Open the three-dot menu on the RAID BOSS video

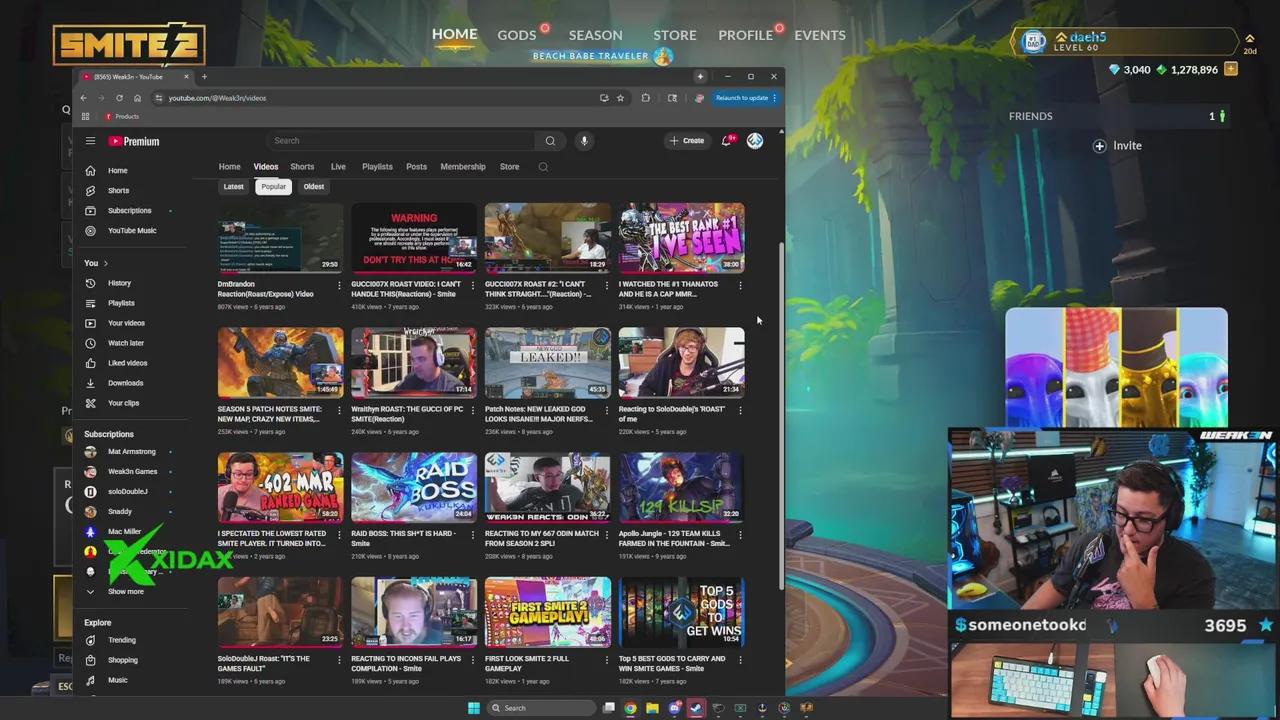(x=473, y=535)
